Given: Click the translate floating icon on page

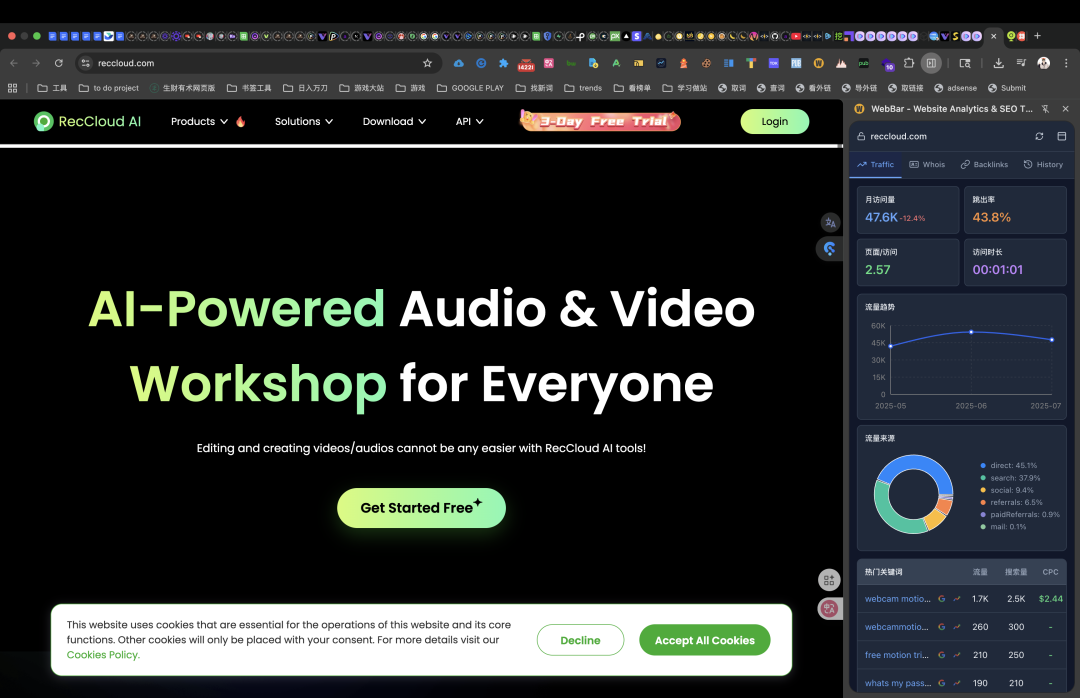Looking at the screenshot, I should pos(830,223).
